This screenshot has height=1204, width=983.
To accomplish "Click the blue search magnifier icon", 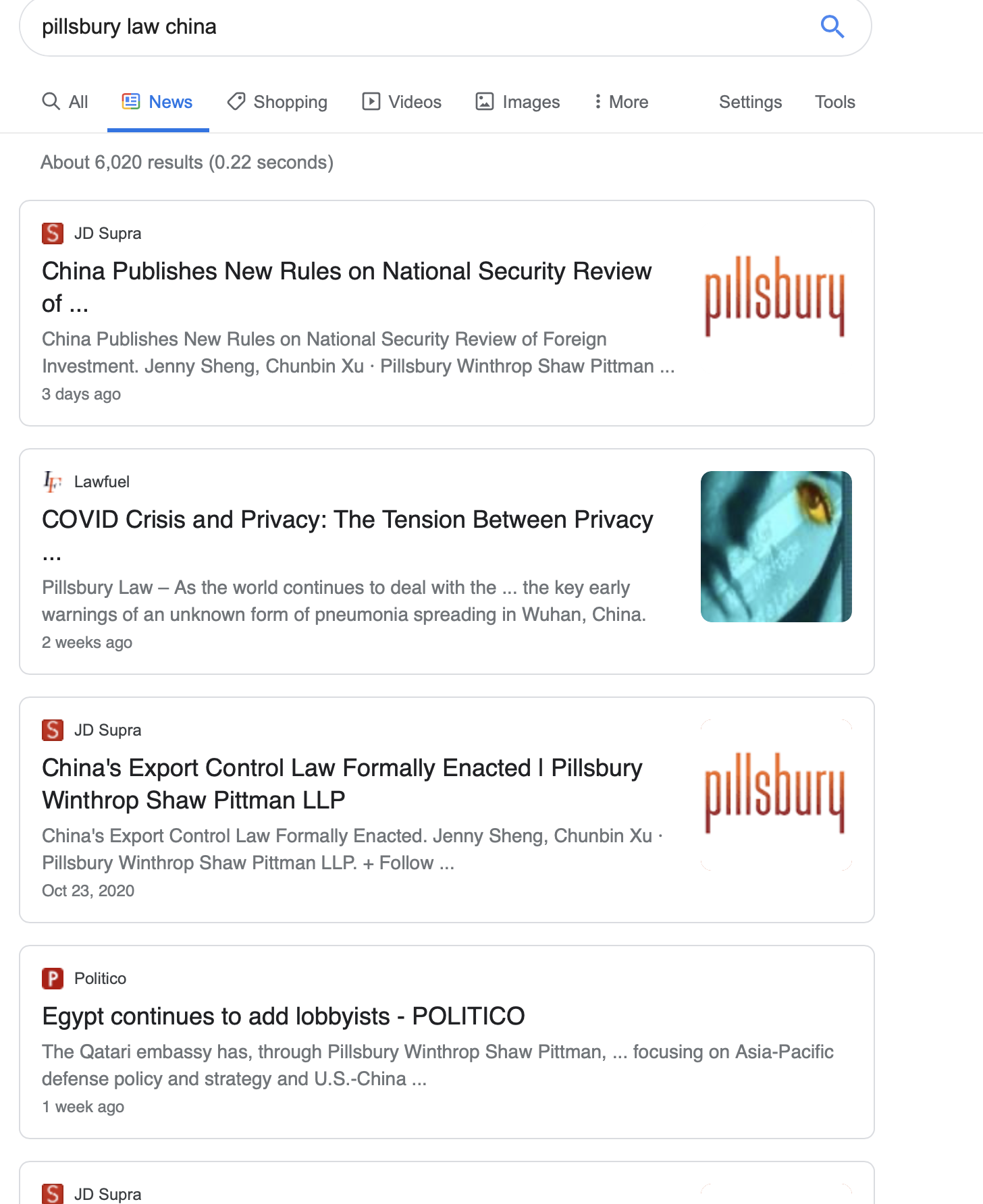I will point(832,27).
